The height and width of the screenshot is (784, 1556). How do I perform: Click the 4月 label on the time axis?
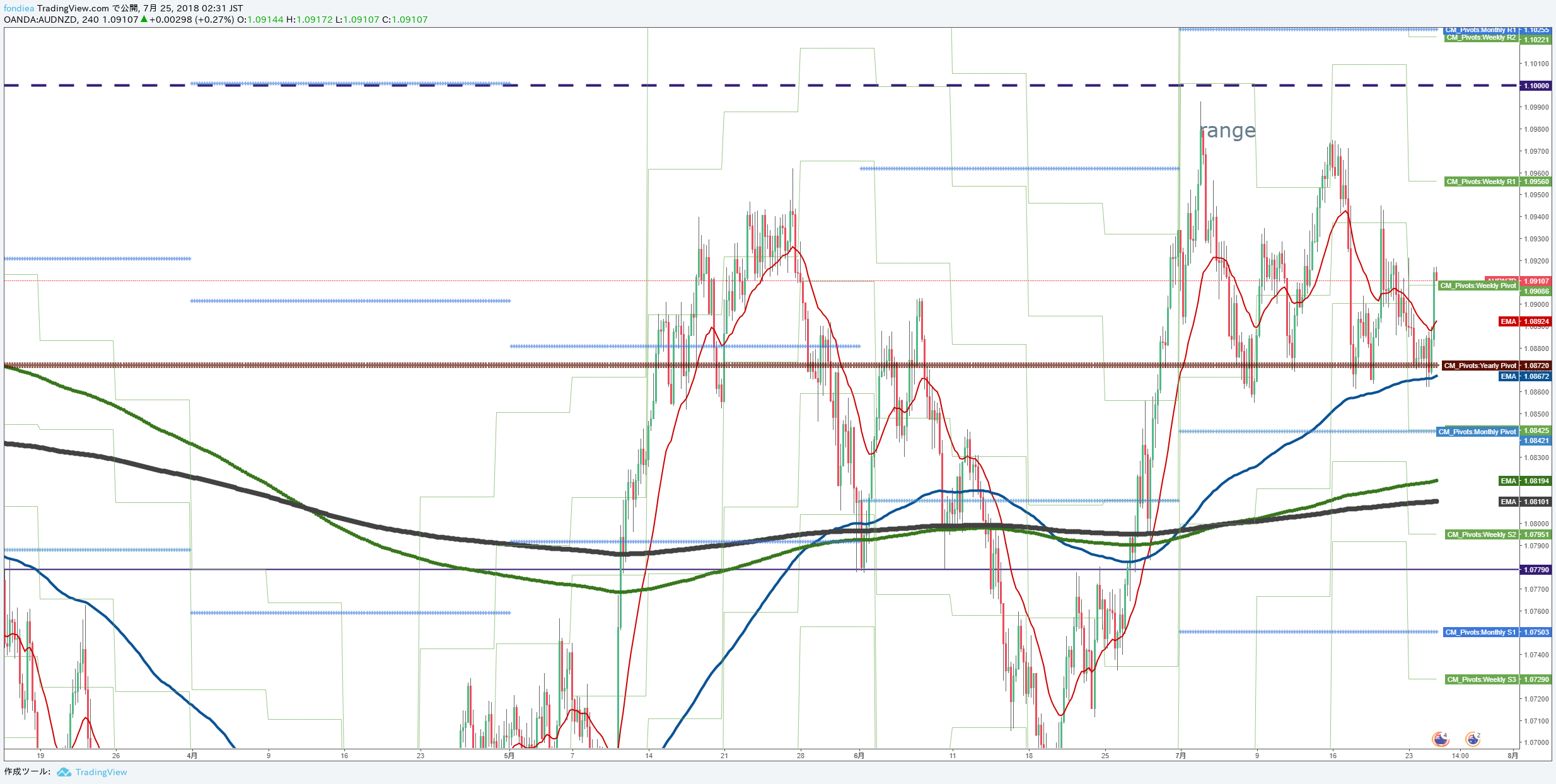click(192, 756)
